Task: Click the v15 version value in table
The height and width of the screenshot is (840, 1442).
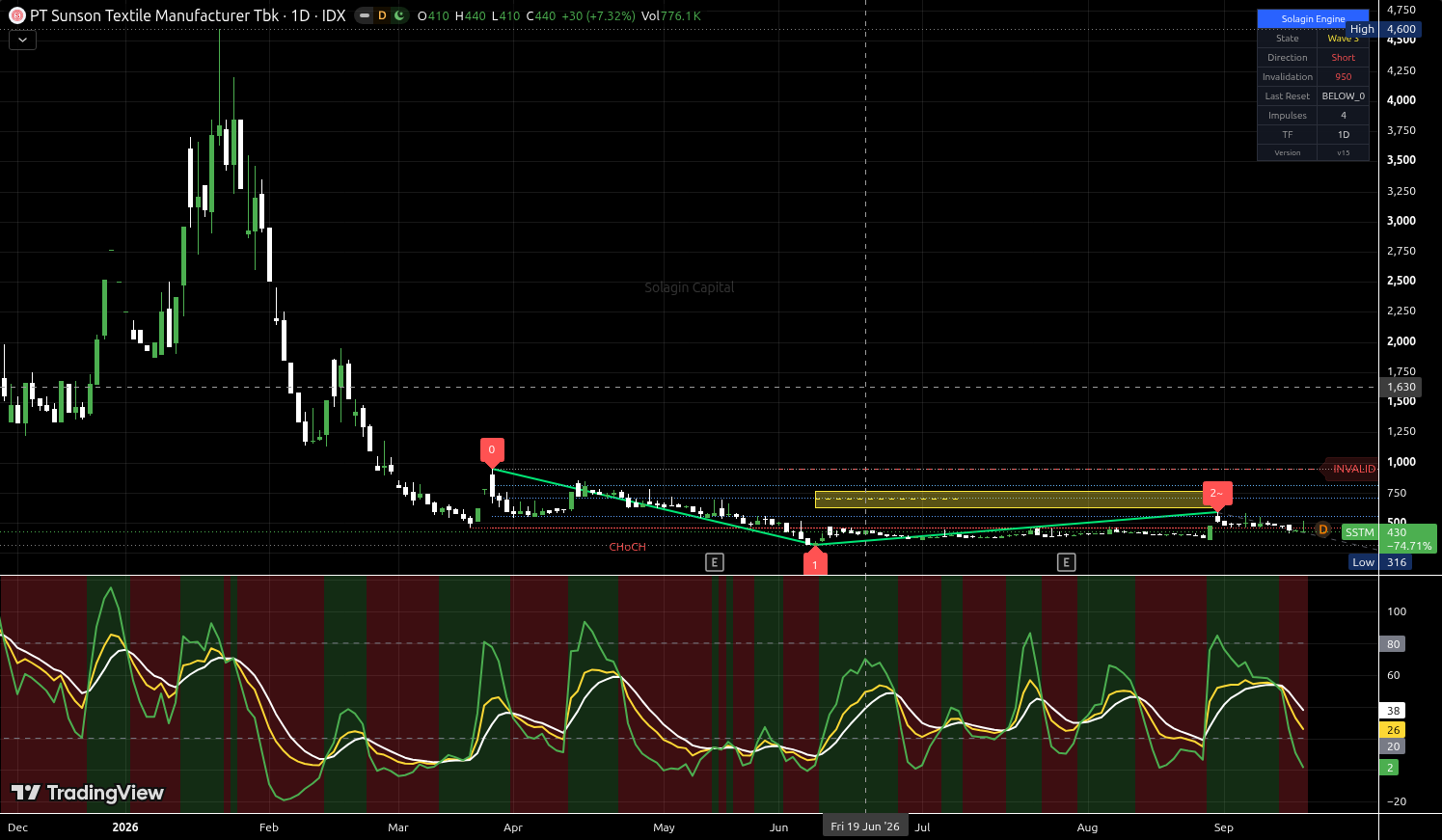Action: click(x=1344, y=153)
